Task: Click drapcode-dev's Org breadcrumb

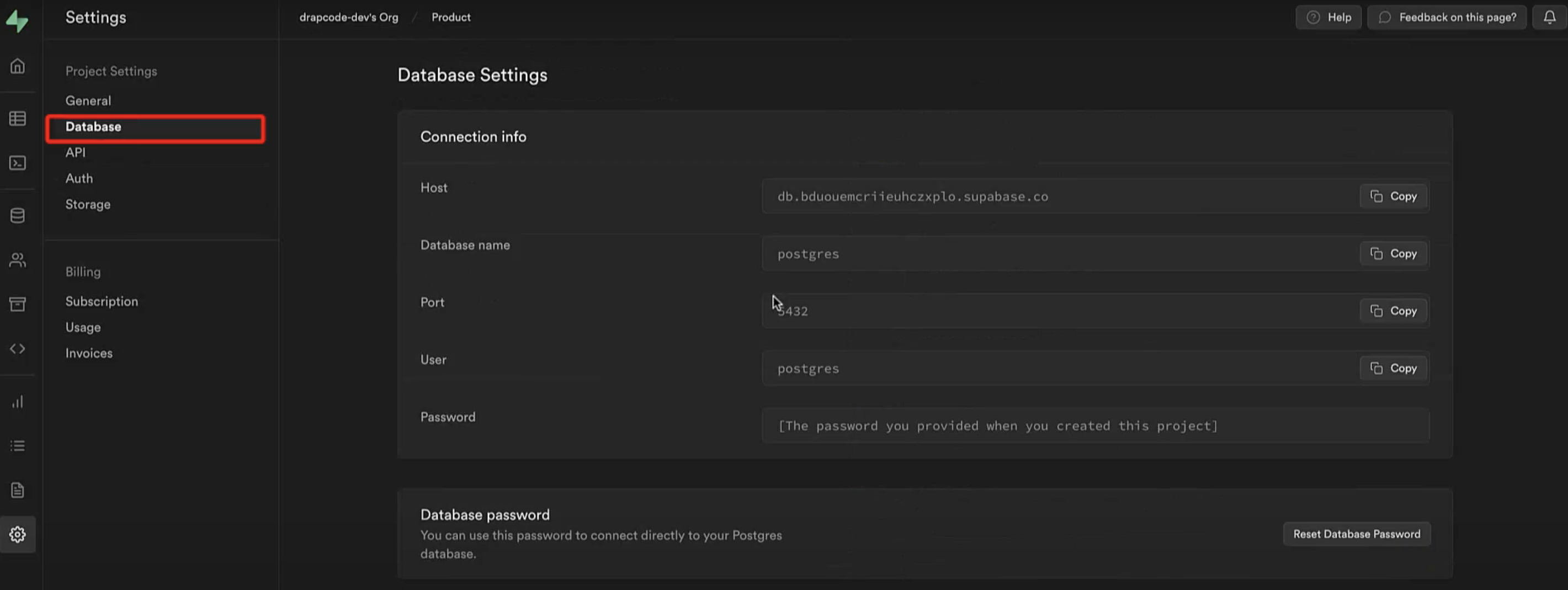Action: coord(349,17)
